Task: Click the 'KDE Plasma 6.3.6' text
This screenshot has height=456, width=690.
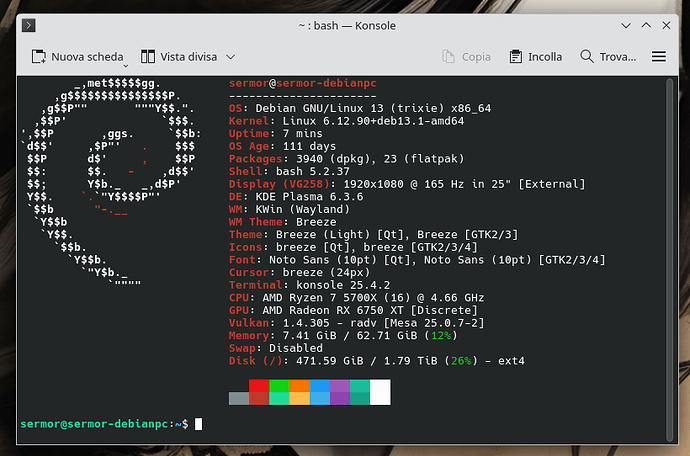Action: (x=309, y=197)
